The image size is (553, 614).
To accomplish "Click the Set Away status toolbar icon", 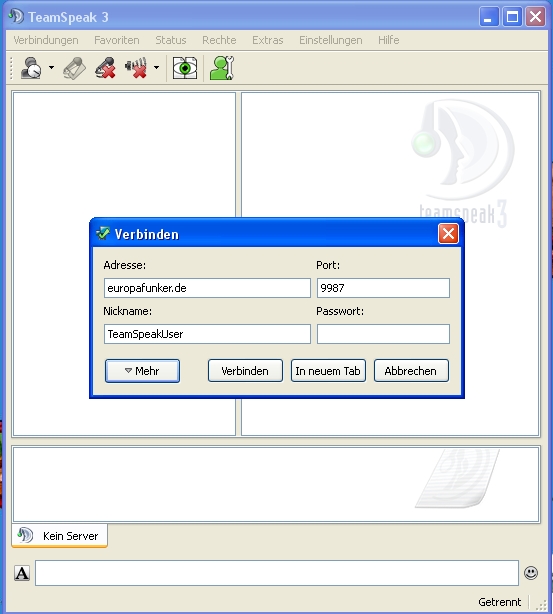I will click(31, 68).
